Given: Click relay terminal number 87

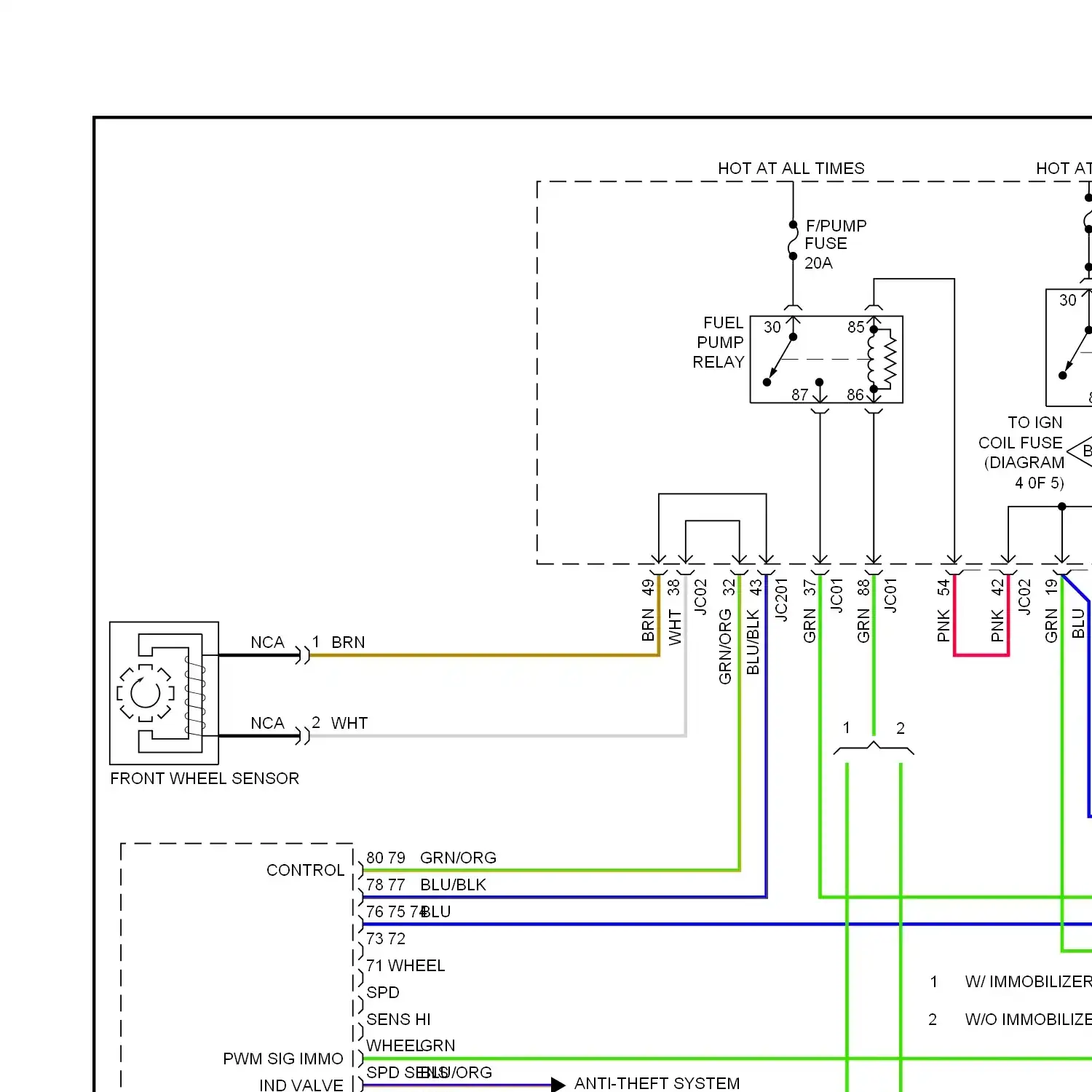Looking at the screenshot, I should [800, 395].
